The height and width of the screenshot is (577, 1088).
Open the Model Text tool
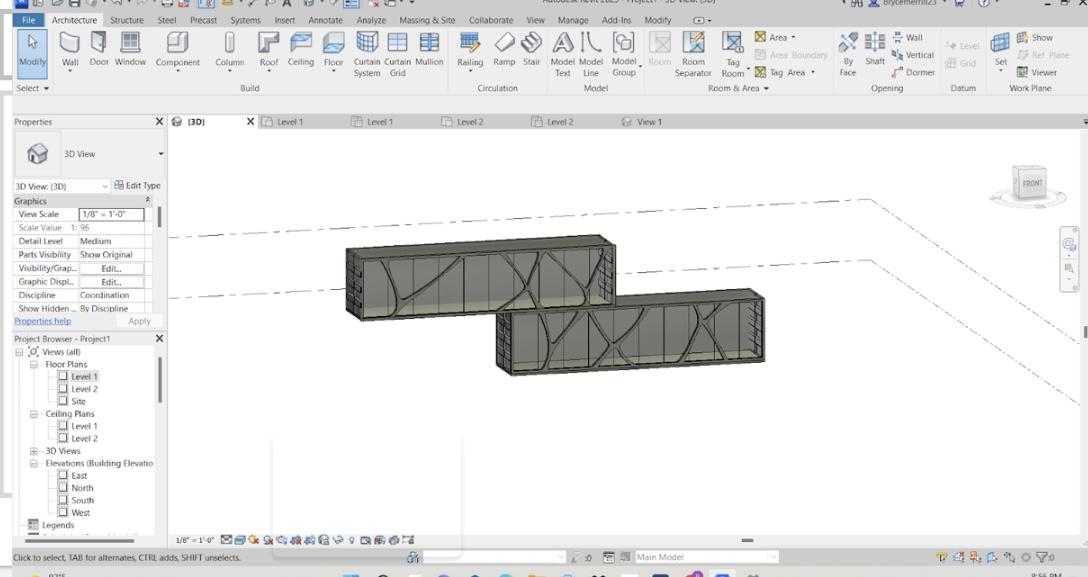click(563, 54)
